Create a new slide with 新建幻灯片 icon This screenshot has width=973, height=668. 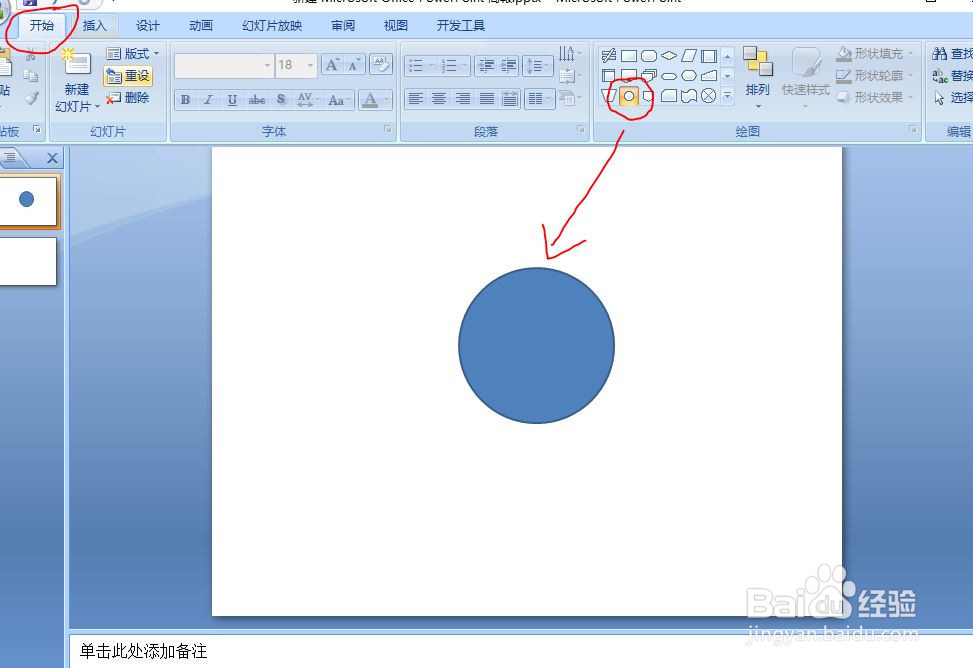pos(76,64)
